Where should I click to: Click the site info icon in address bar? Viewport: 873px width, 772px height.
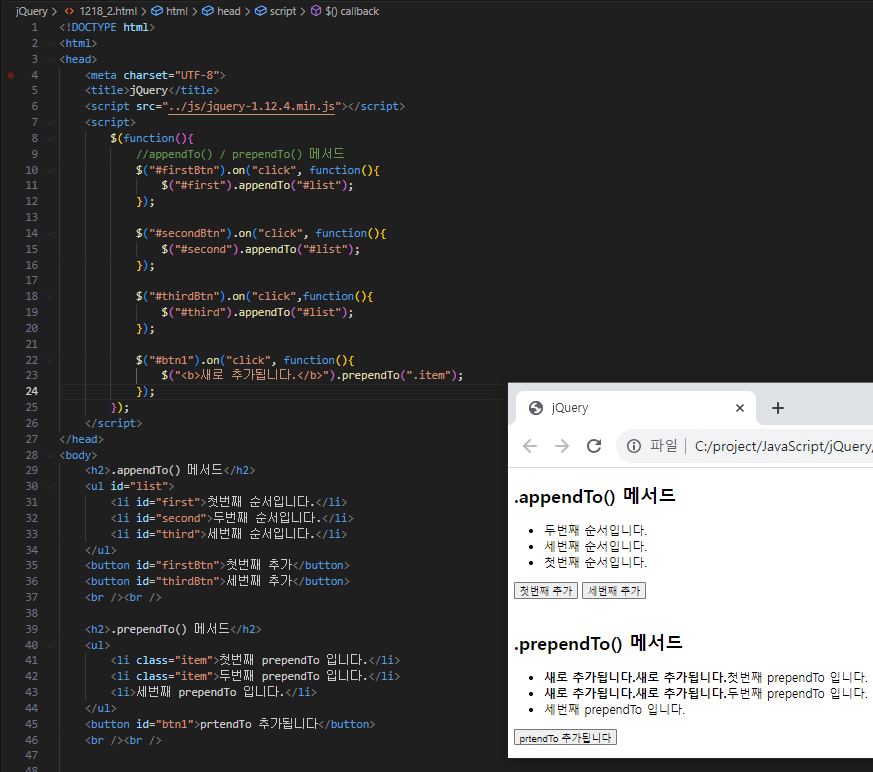point(634,446)
